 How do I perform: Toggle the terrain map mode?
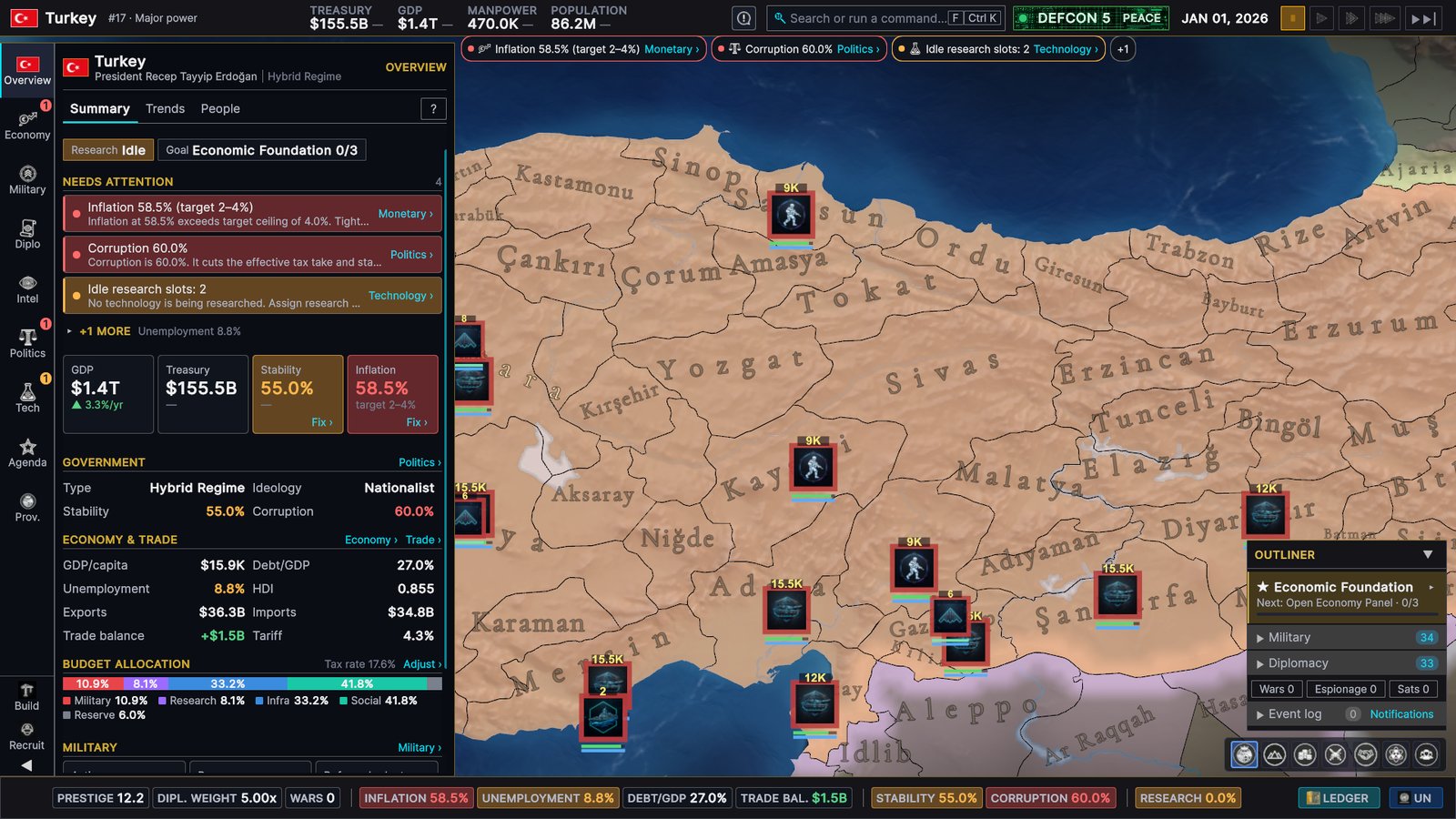[1275, 754]
